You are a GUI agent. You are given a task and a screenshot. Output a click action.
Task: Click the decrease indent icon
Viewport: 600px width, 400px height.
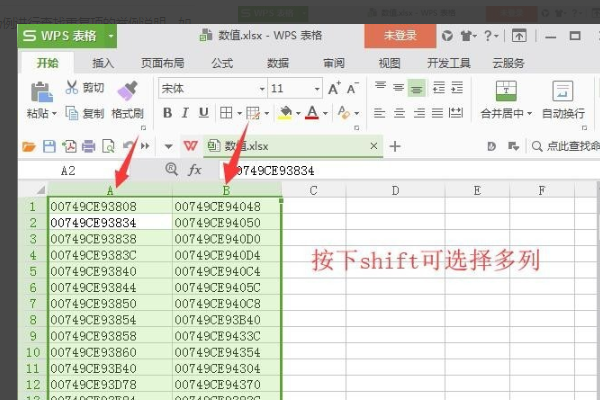[439, 88]
